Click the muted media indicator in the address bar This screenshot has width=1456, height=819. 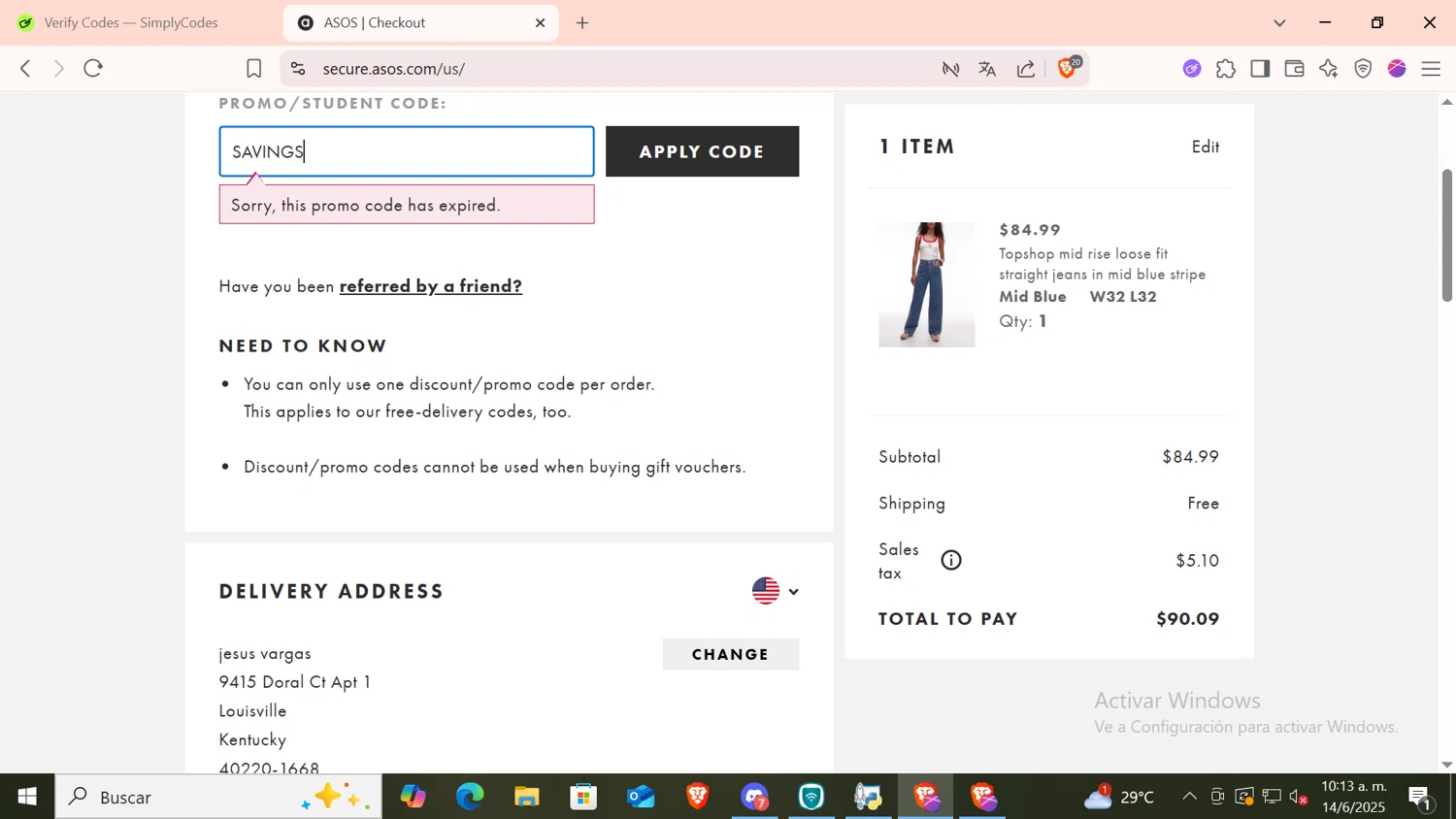(951, 68)
